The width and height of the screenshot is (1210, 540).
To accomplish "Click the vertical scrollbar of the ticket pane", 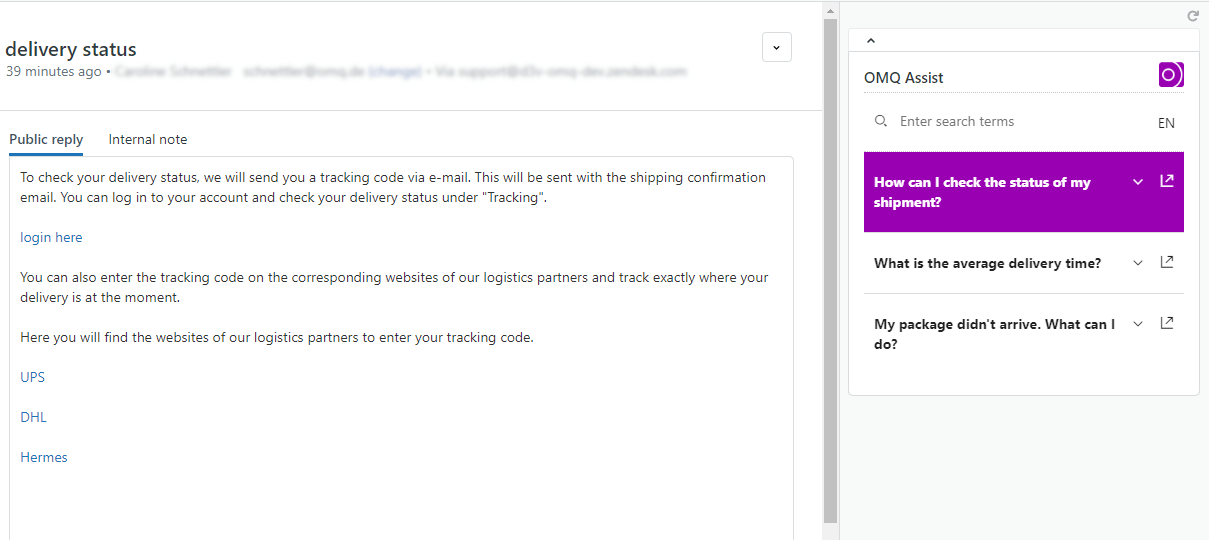I will pos(830,270).
